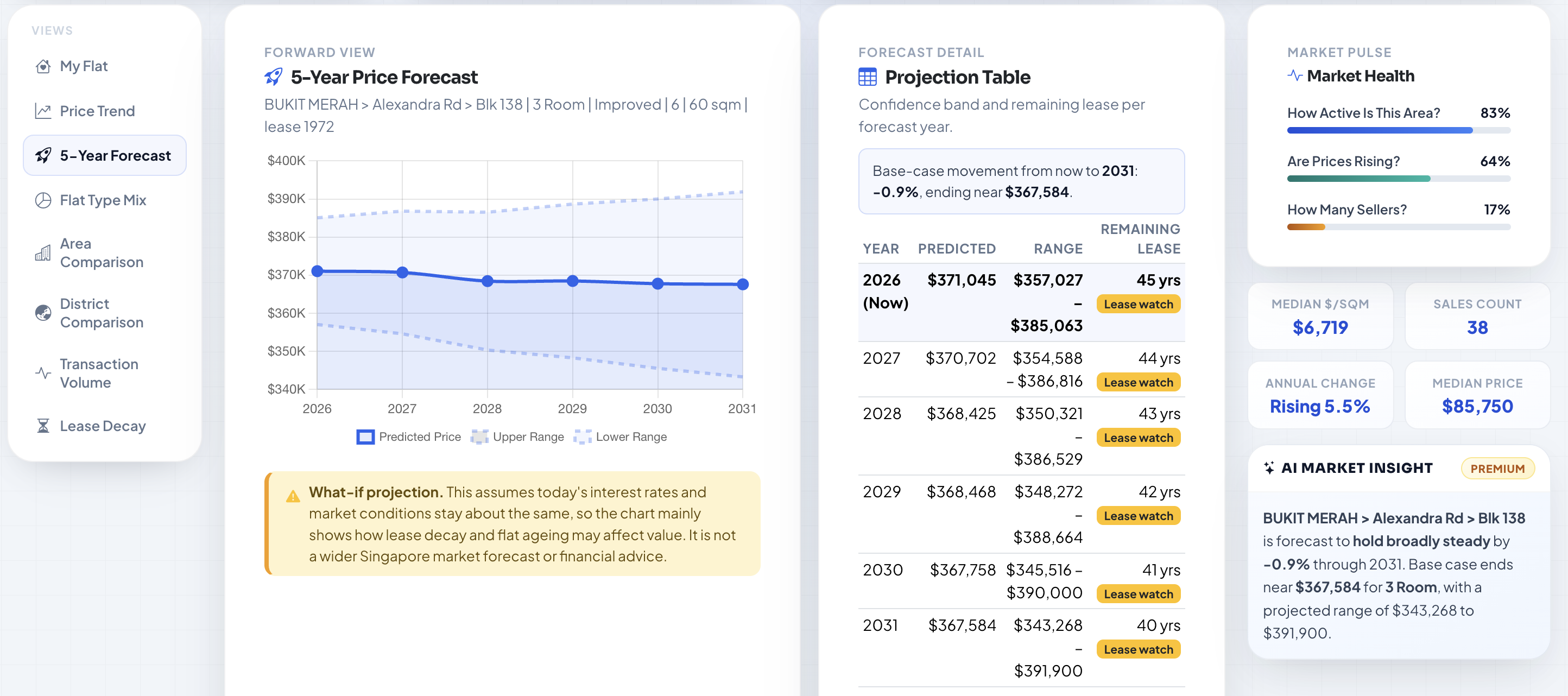The image size is (1568, 696).
Task: Open the My Flat view
Action: click(x=105, y=66)
